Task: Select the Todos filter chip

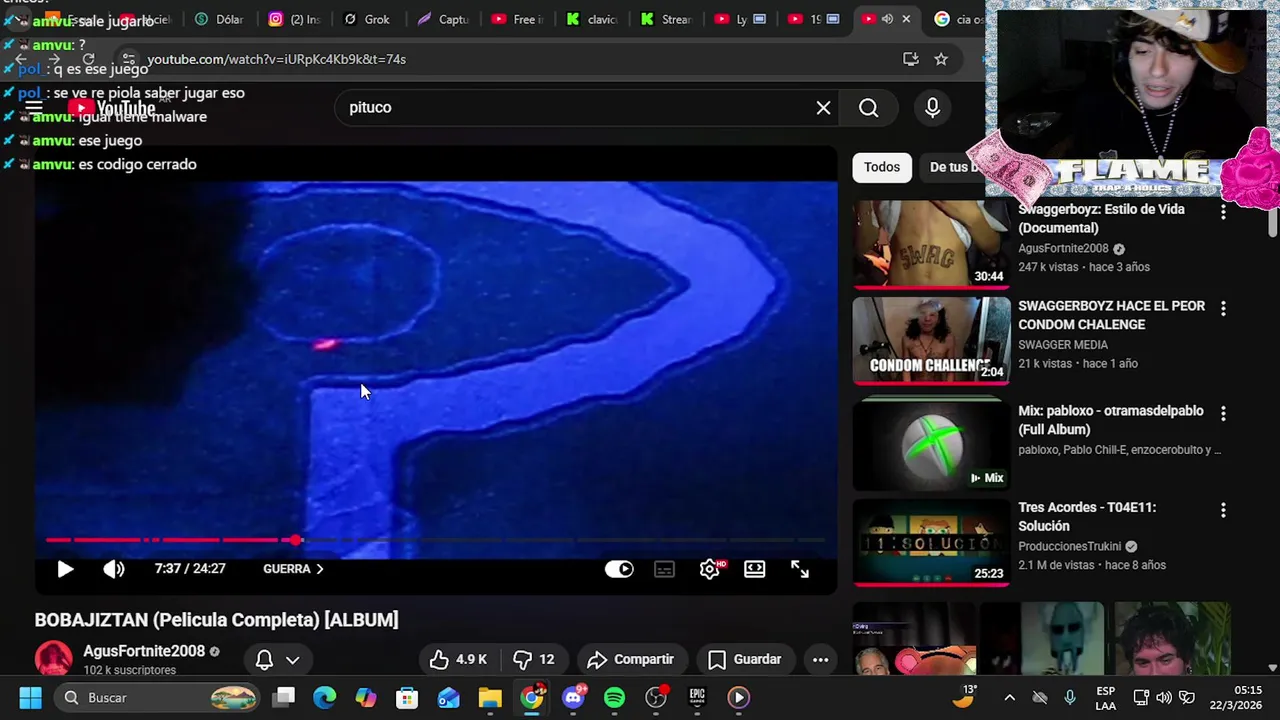Action: click(882, 167)
